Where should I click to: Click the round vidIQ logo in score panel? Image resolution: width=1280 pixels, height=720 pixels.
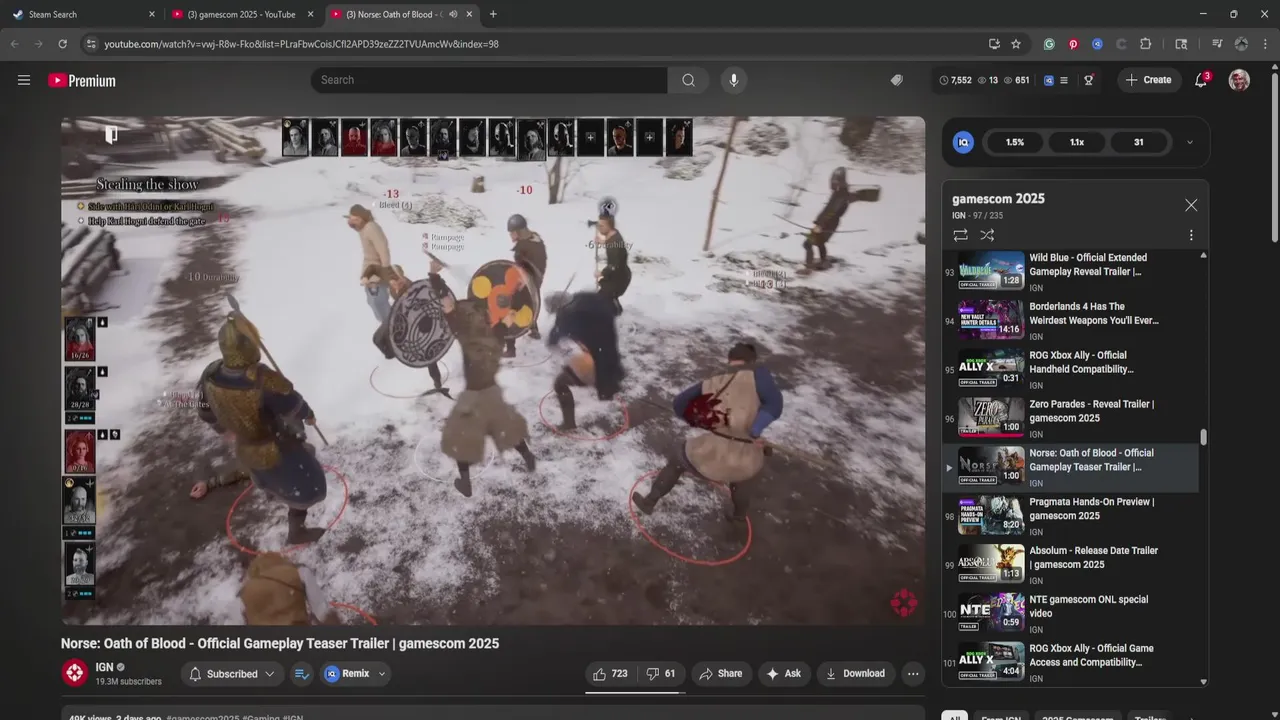click(x=964, y=142)
